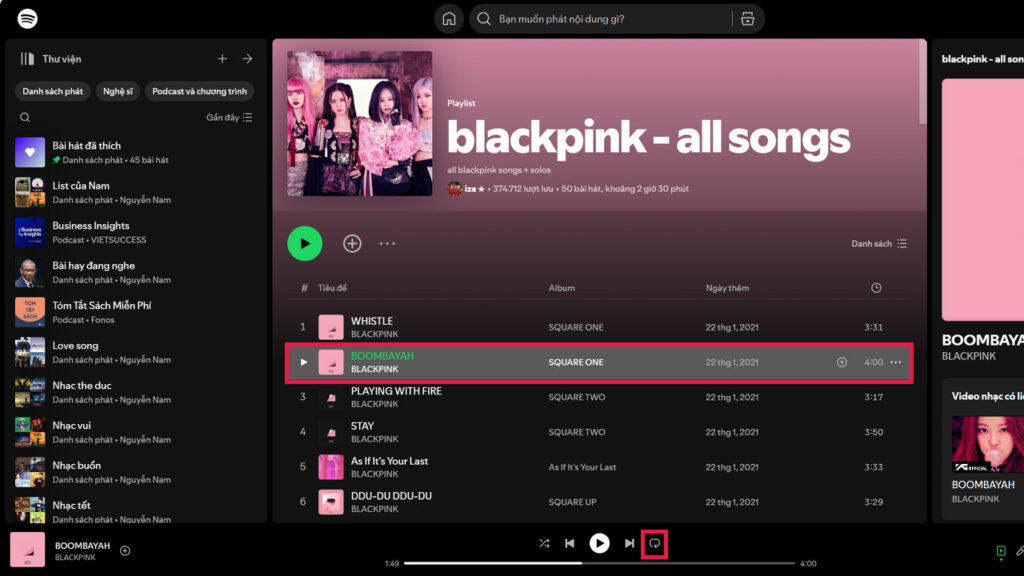This screenshot has height=576, width=1024.
Task: Open SQUARE ONE album in WHISTLE row
Action: point(576,327)
